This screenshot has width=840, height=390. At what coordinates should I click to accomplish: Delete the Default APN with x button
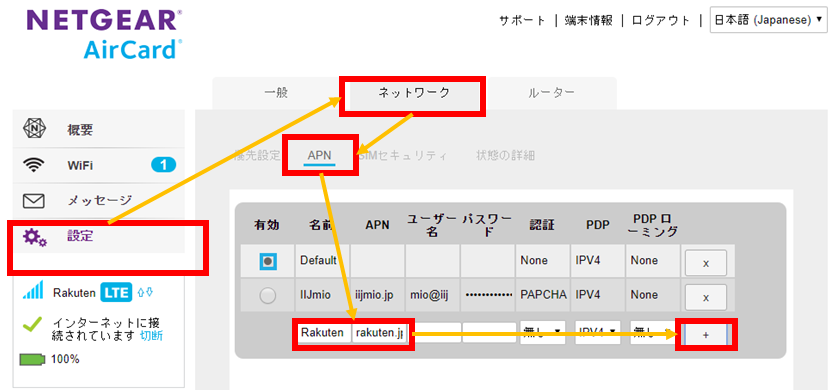click(706, 263)
